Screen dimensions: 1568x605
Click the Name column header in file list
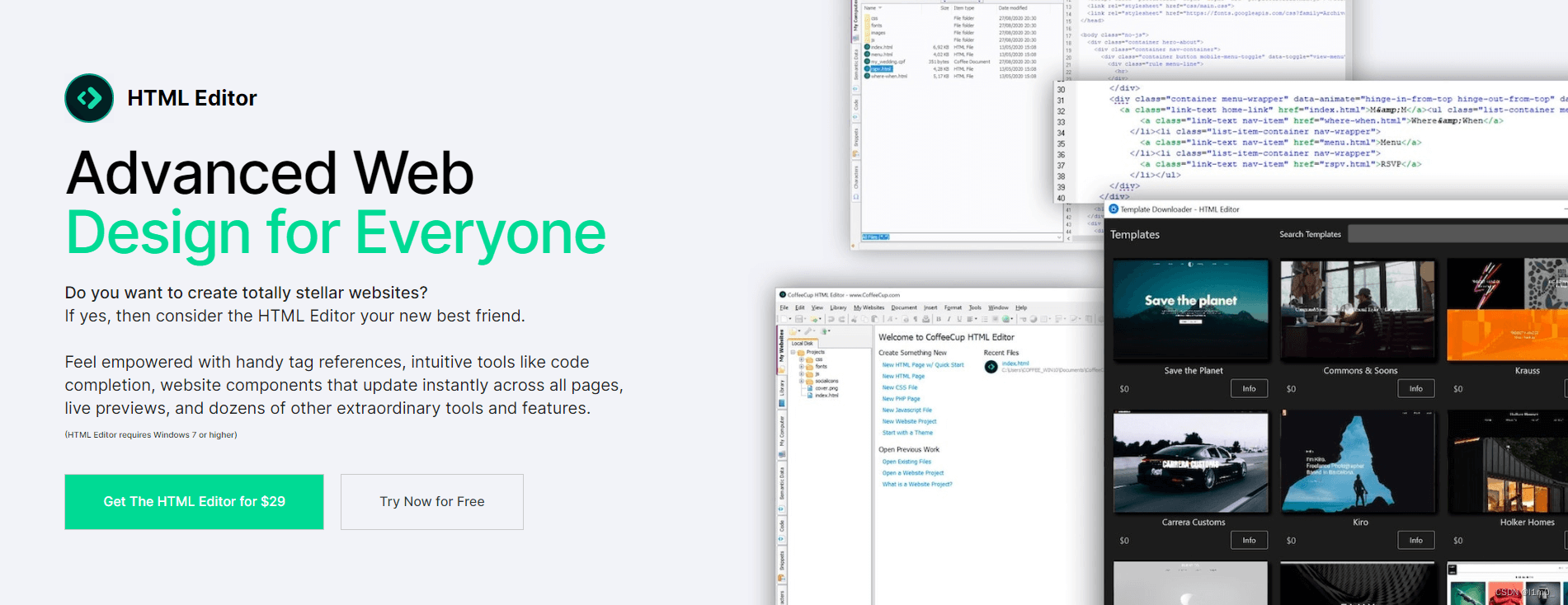(x=871, y=8)
